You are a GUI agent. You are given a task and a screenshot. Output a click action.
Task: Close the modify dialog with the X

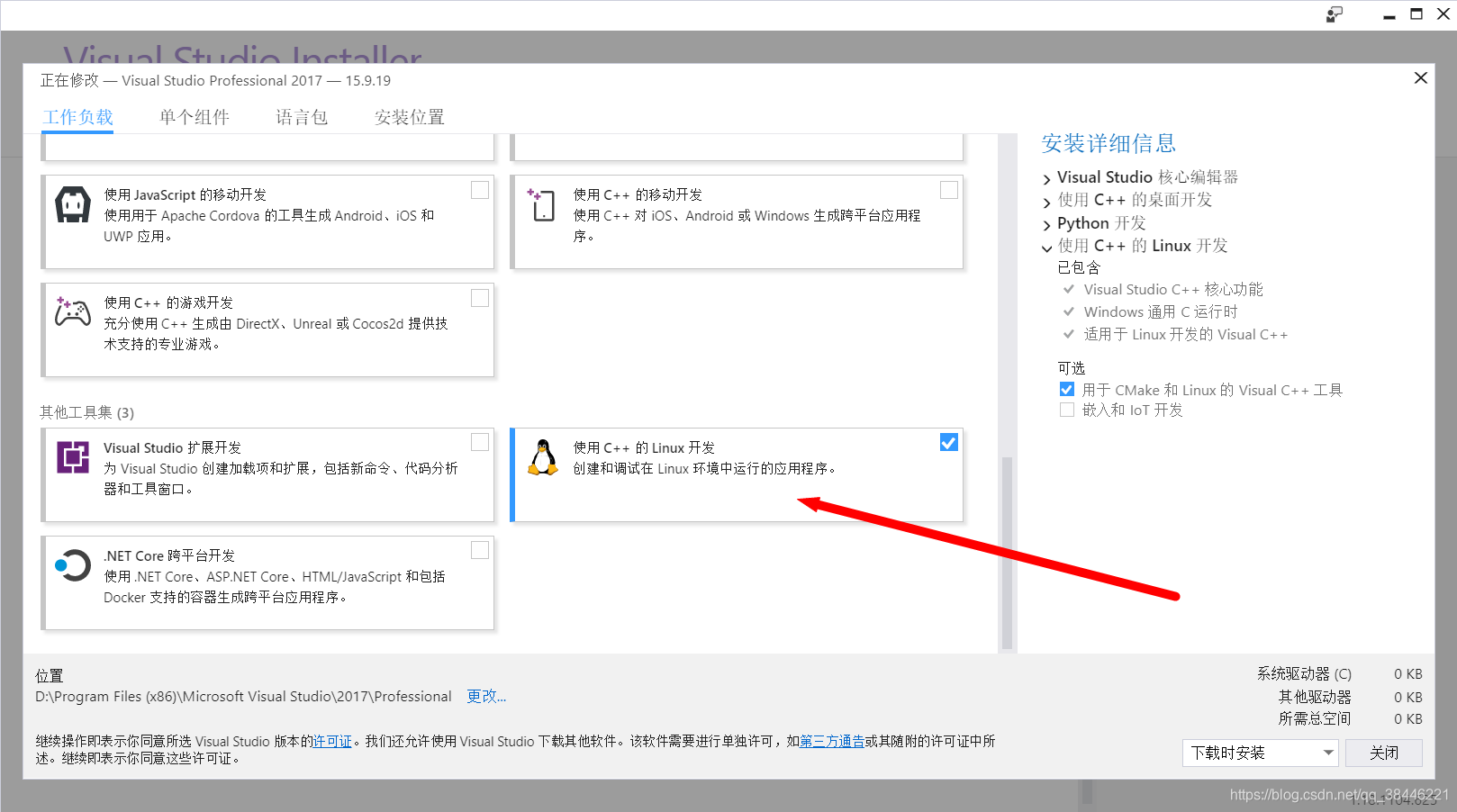(1421, 78)
